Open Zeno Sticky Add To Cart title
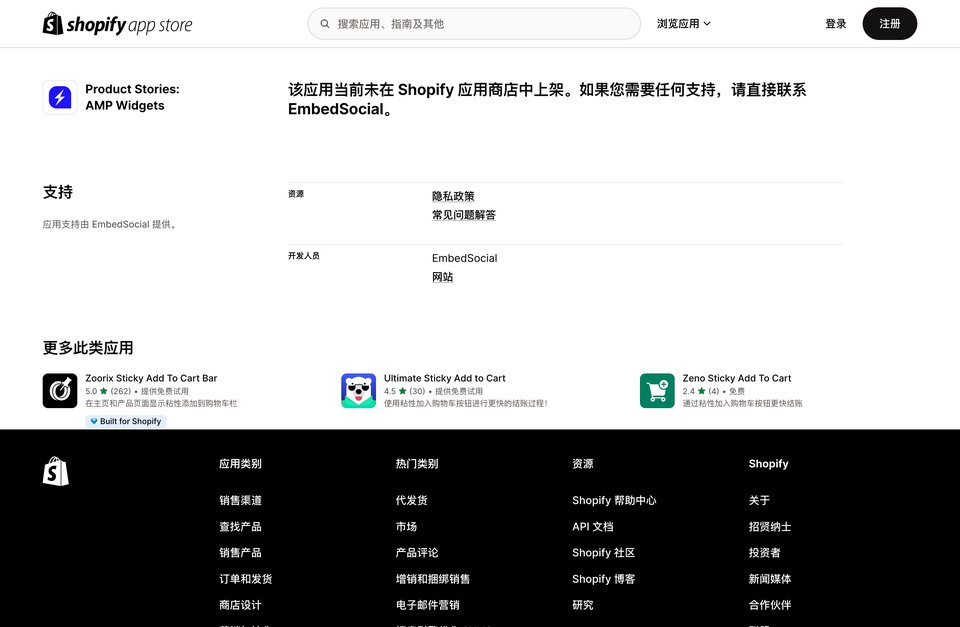 coord(737,378)
